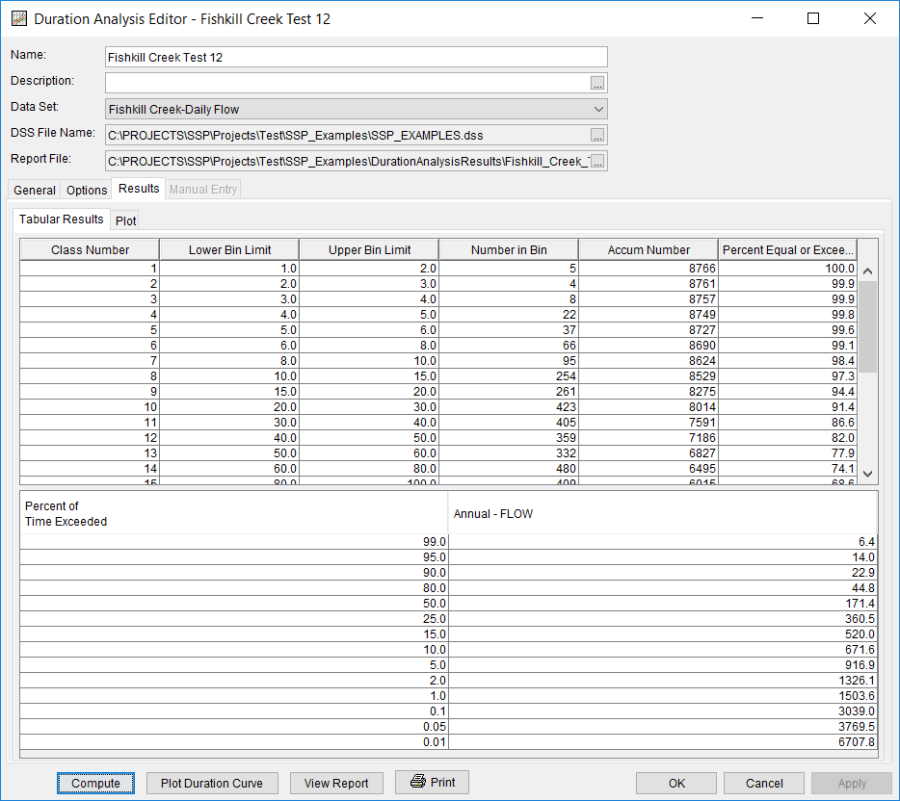The image size is (900, 801).
Task: Click the DSS File Name path field
Action: tap(347, 135)
